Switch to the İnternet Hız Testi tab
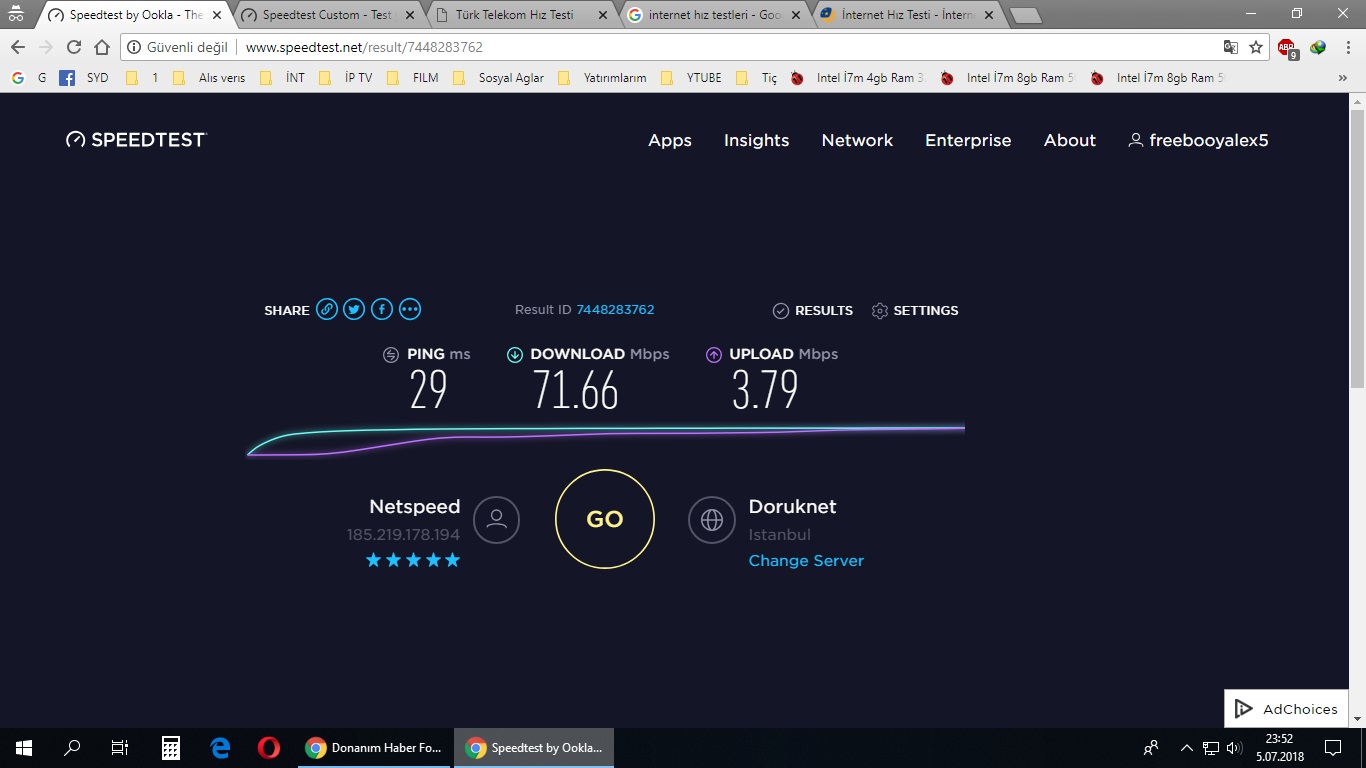The image size is (1366, 768). (908, 15)
